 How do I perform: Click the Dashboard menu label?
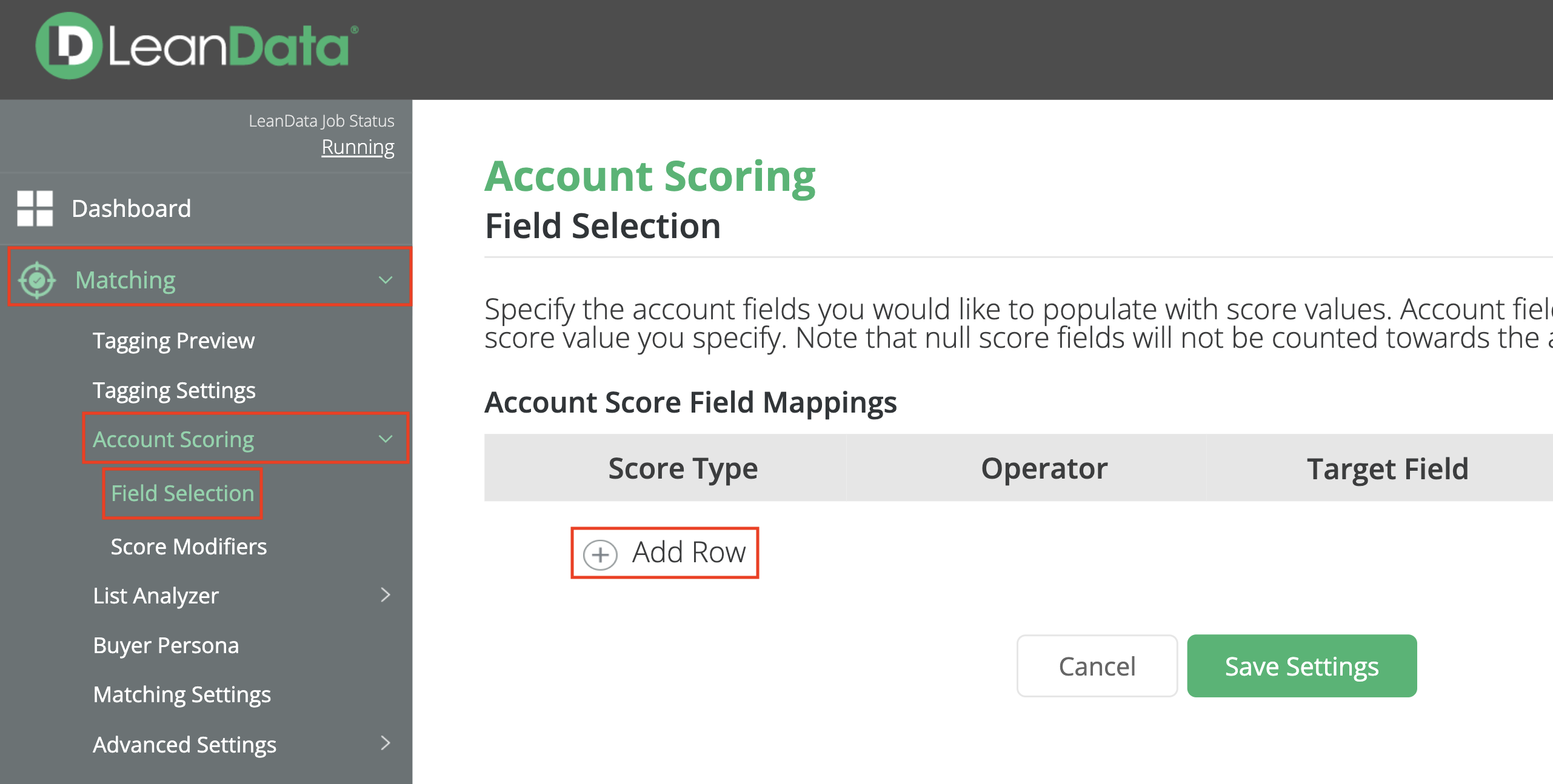[131, 208]
